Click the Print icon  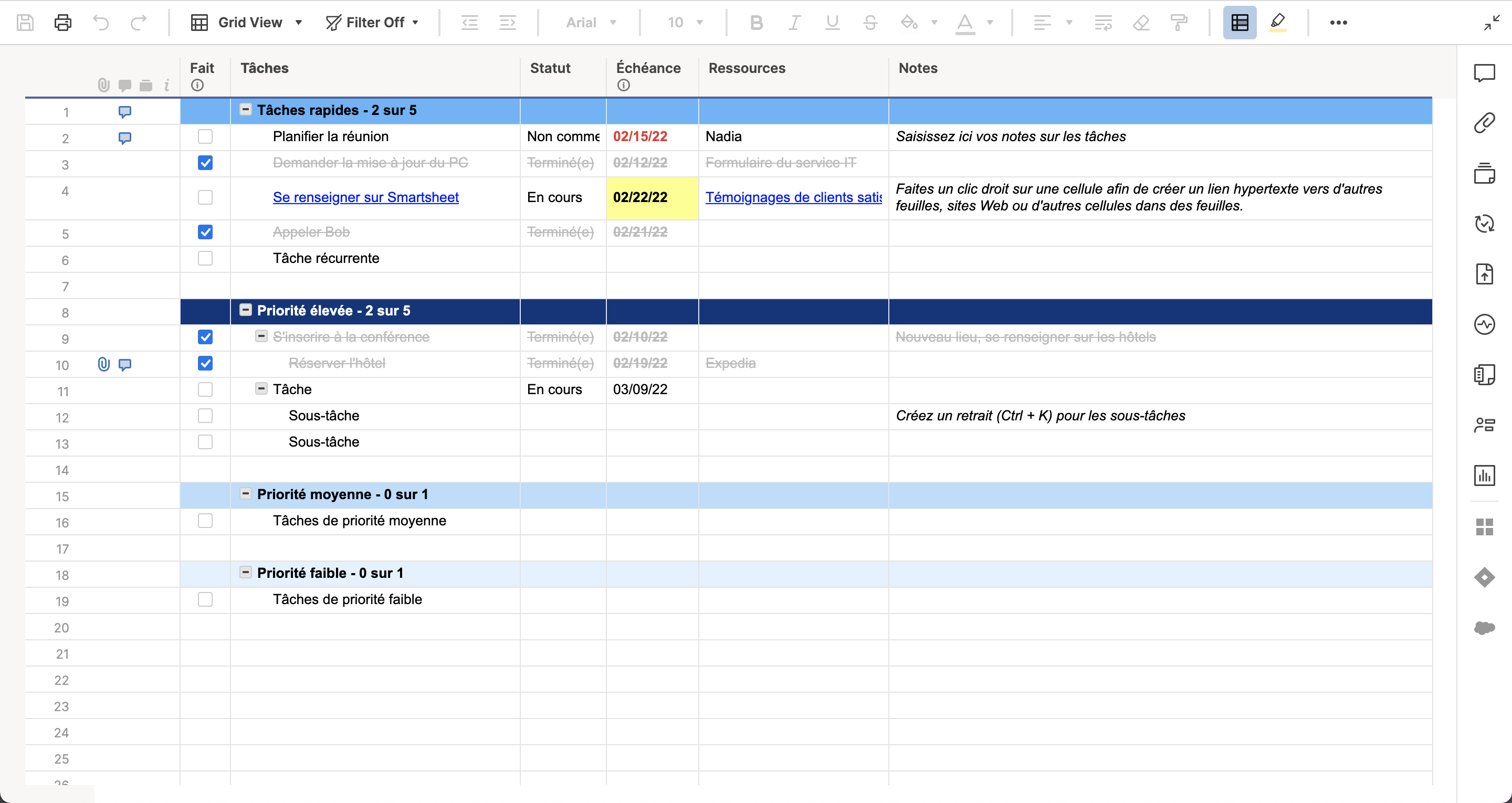pyautogui.click(x=63, y=22)
